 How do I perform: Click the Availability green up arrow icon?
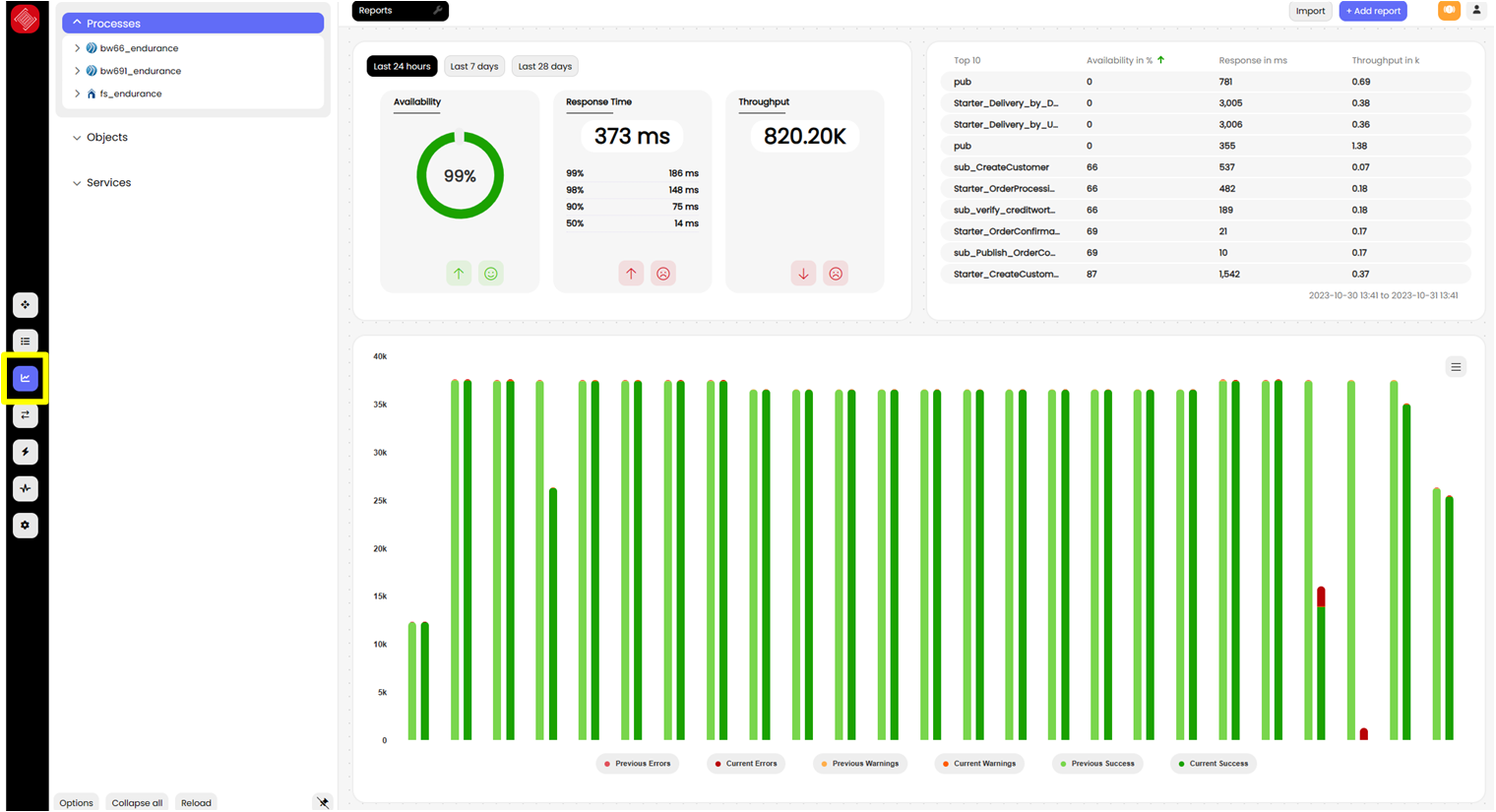[x=459, y=274]
